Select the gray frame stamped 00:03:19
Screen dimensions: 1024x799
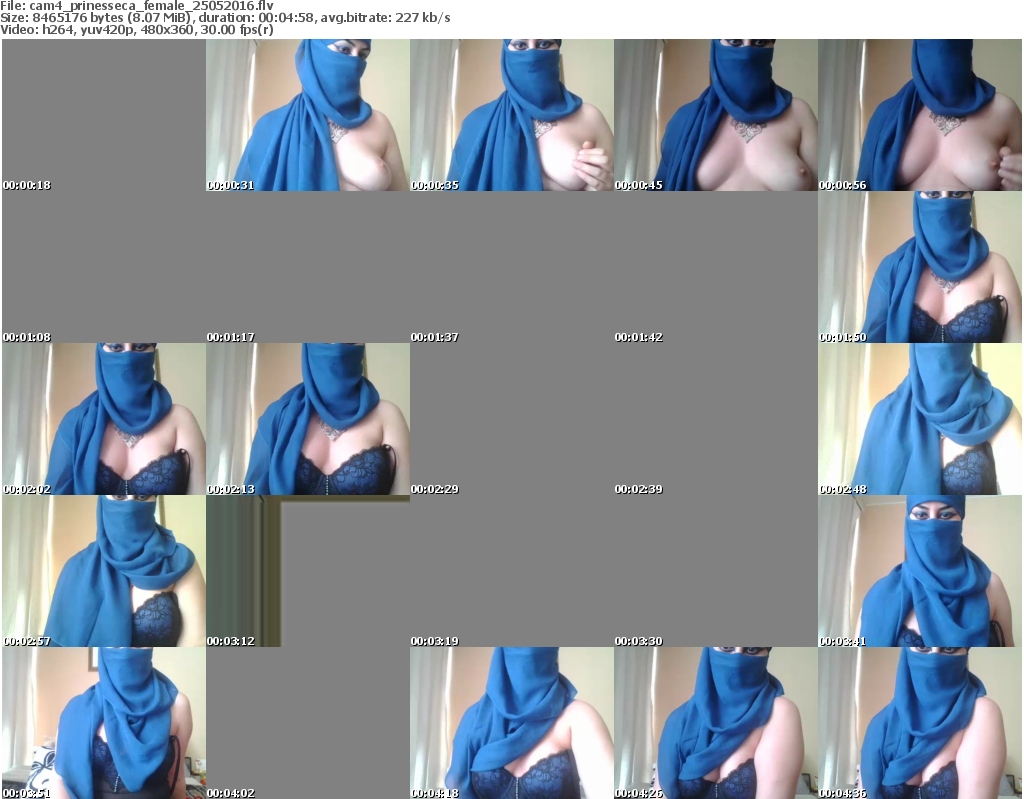click(511, 571)
